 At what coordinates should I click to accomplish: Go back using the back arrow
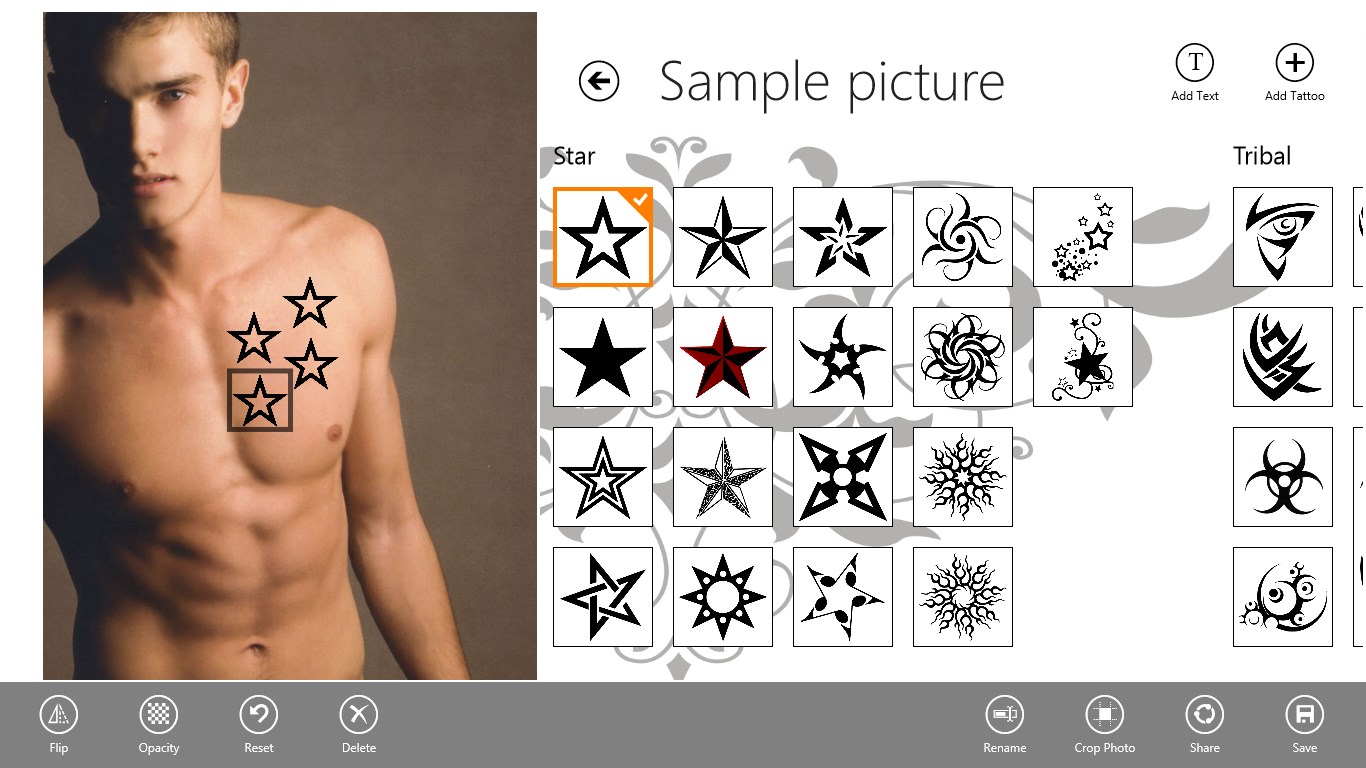(599, 81)
